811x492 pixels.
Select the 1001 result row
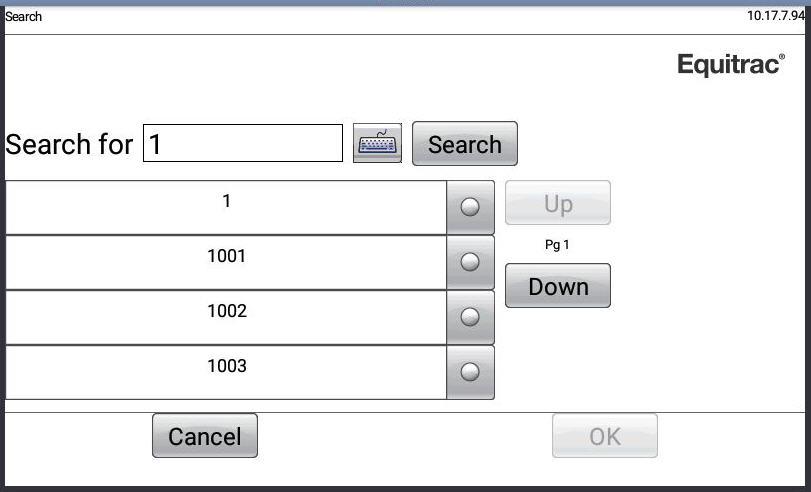tap(226, 262)
